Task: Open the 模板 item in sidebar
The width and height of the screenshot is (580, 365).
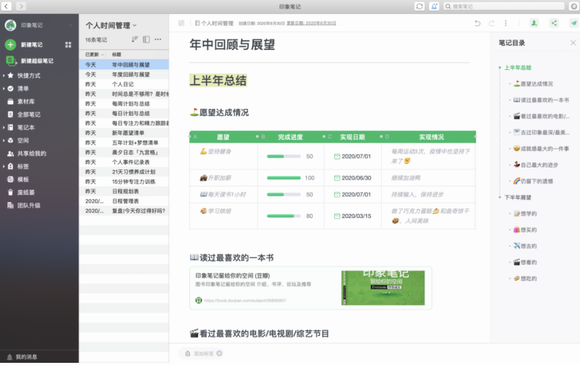Action: click(x=23, y=179)
